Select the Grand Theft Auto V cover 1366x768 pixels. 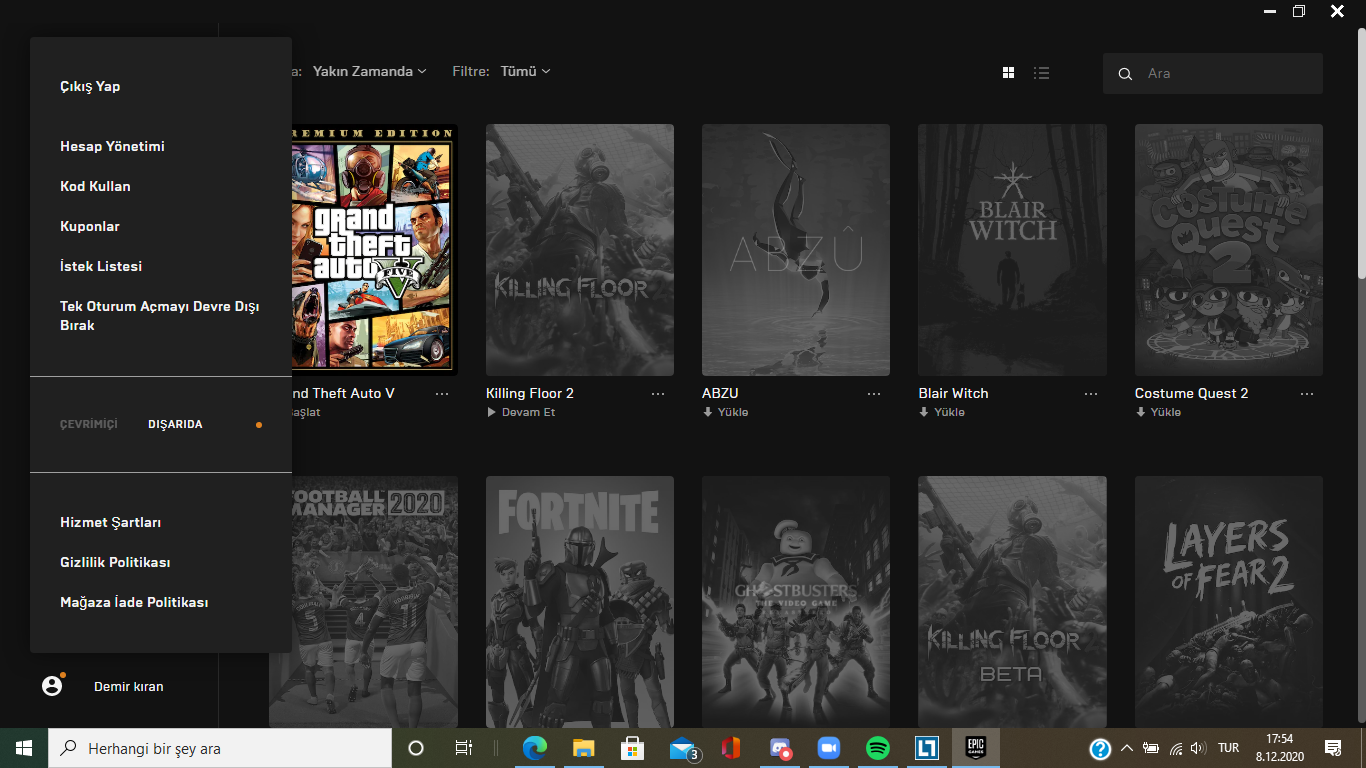(x=374, y=250)
